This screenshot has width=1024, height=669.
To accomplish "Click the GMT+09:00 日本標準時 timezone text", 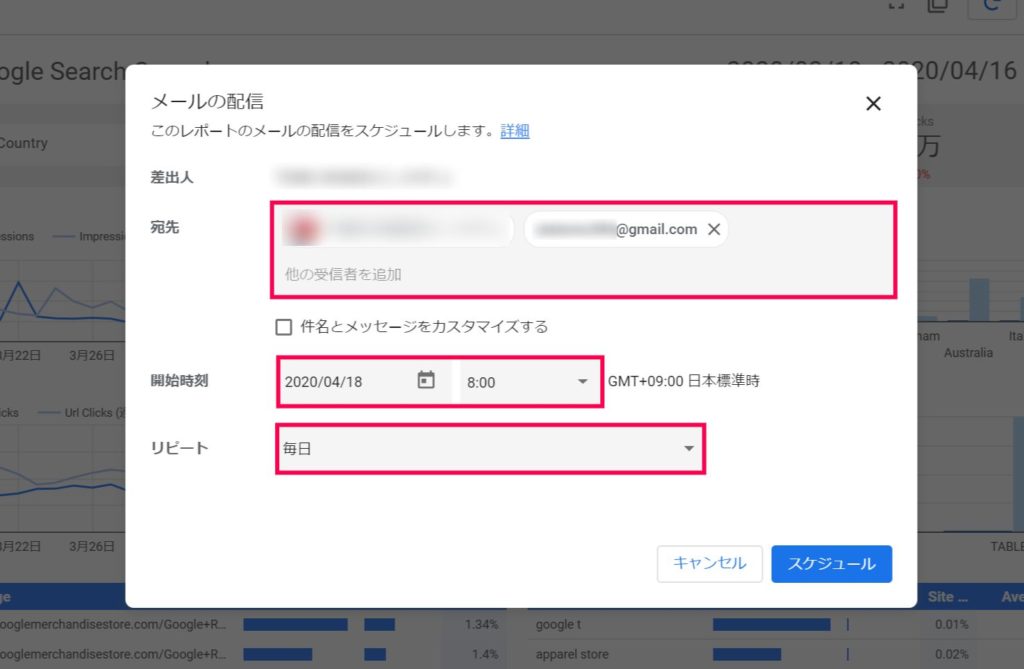I will [x=684, y=381].
